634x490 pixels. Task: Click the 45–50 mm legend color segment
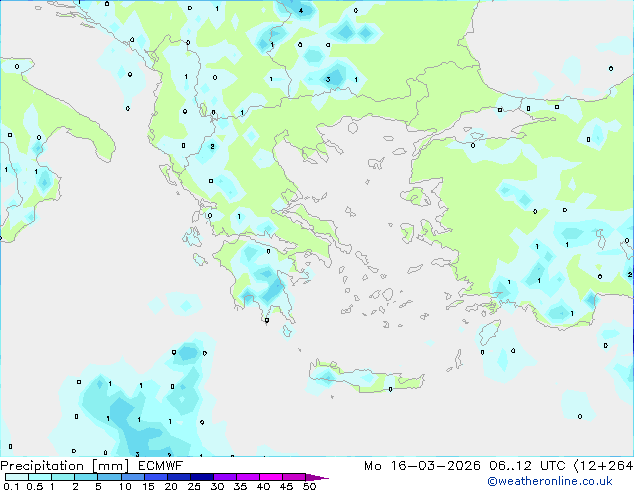(294, 477)
